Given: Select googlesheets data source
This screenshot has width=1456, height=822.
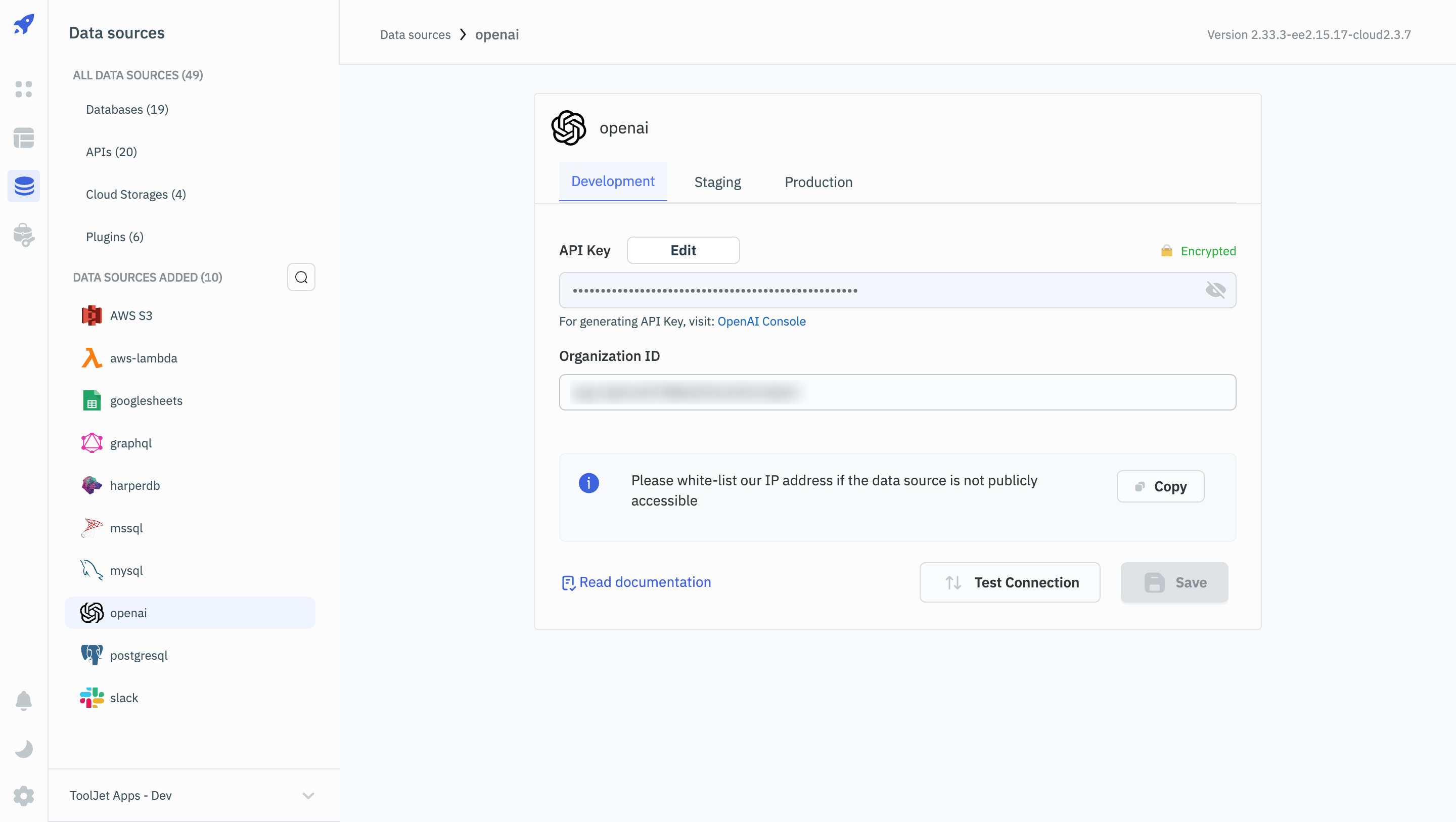Looking at the screenshot, I should (191, 401).
